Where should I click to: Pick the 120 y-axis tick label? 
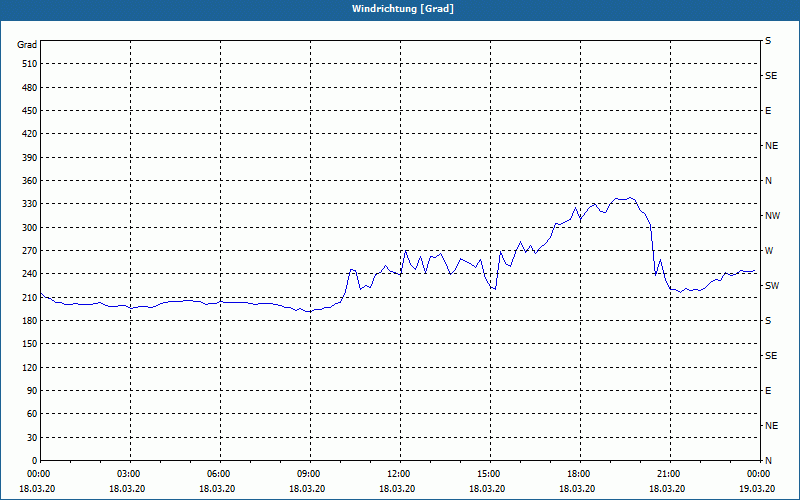tap(30, 367)
